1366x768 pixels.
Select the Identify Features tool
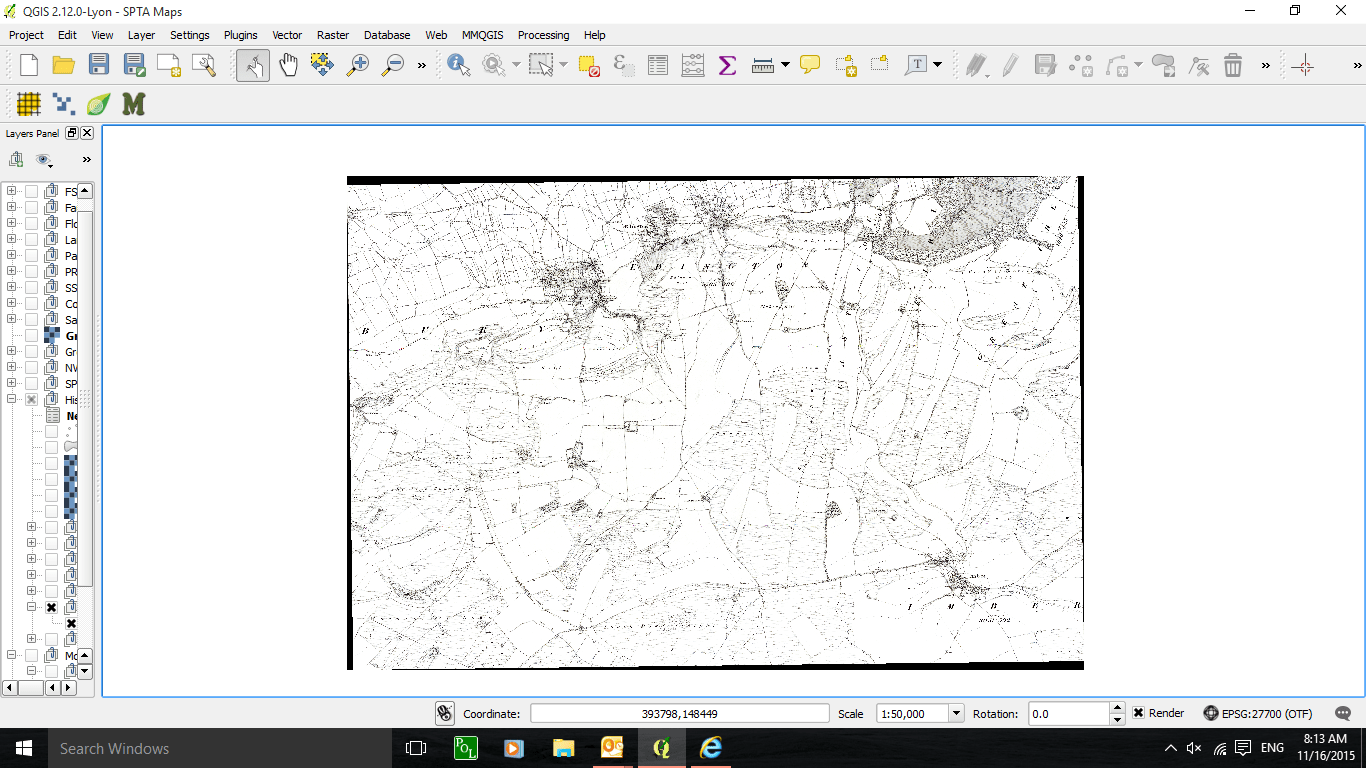point(457,65)
